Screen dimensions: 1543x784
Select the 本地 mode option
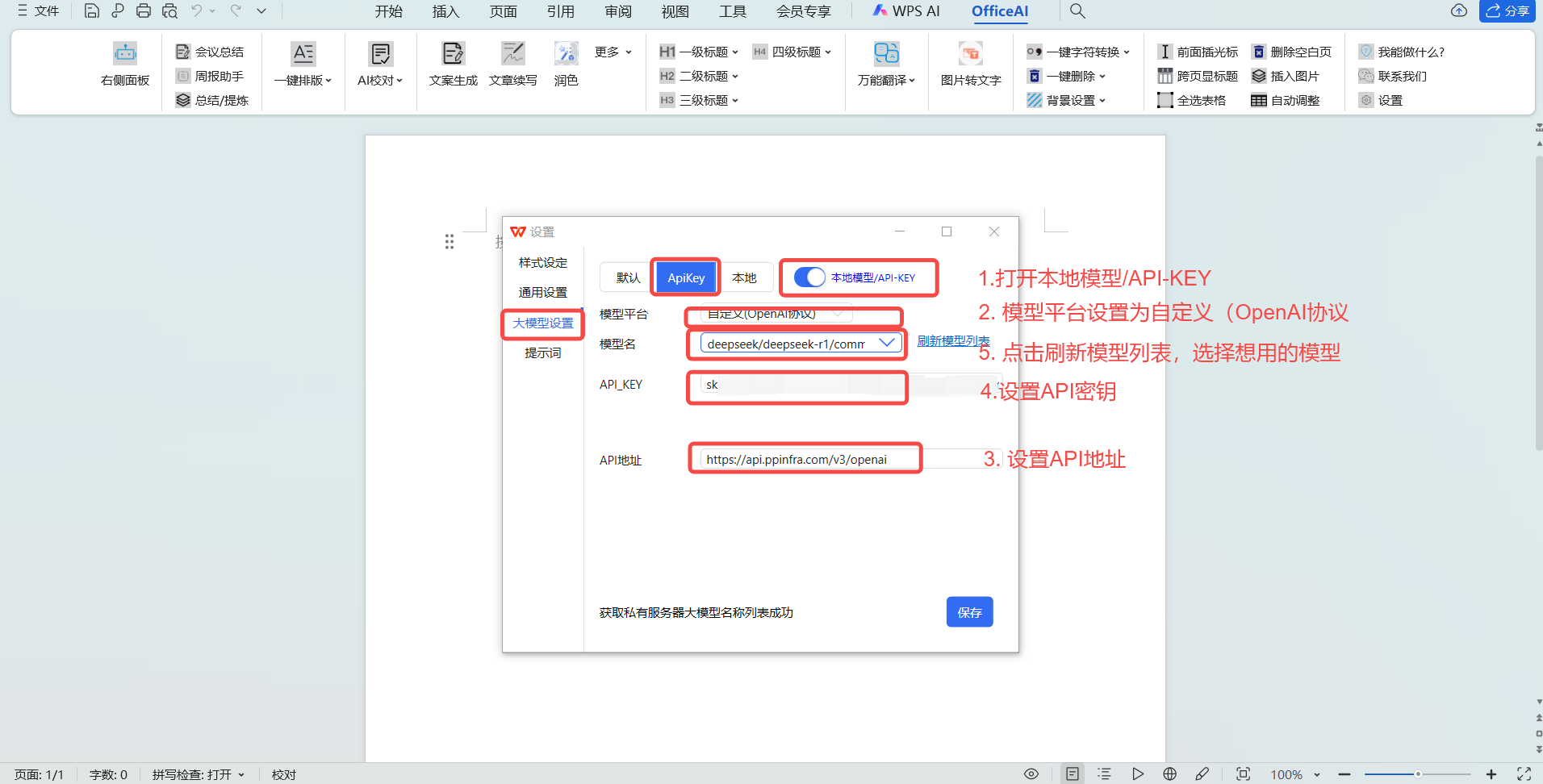(x=744, y=277)
